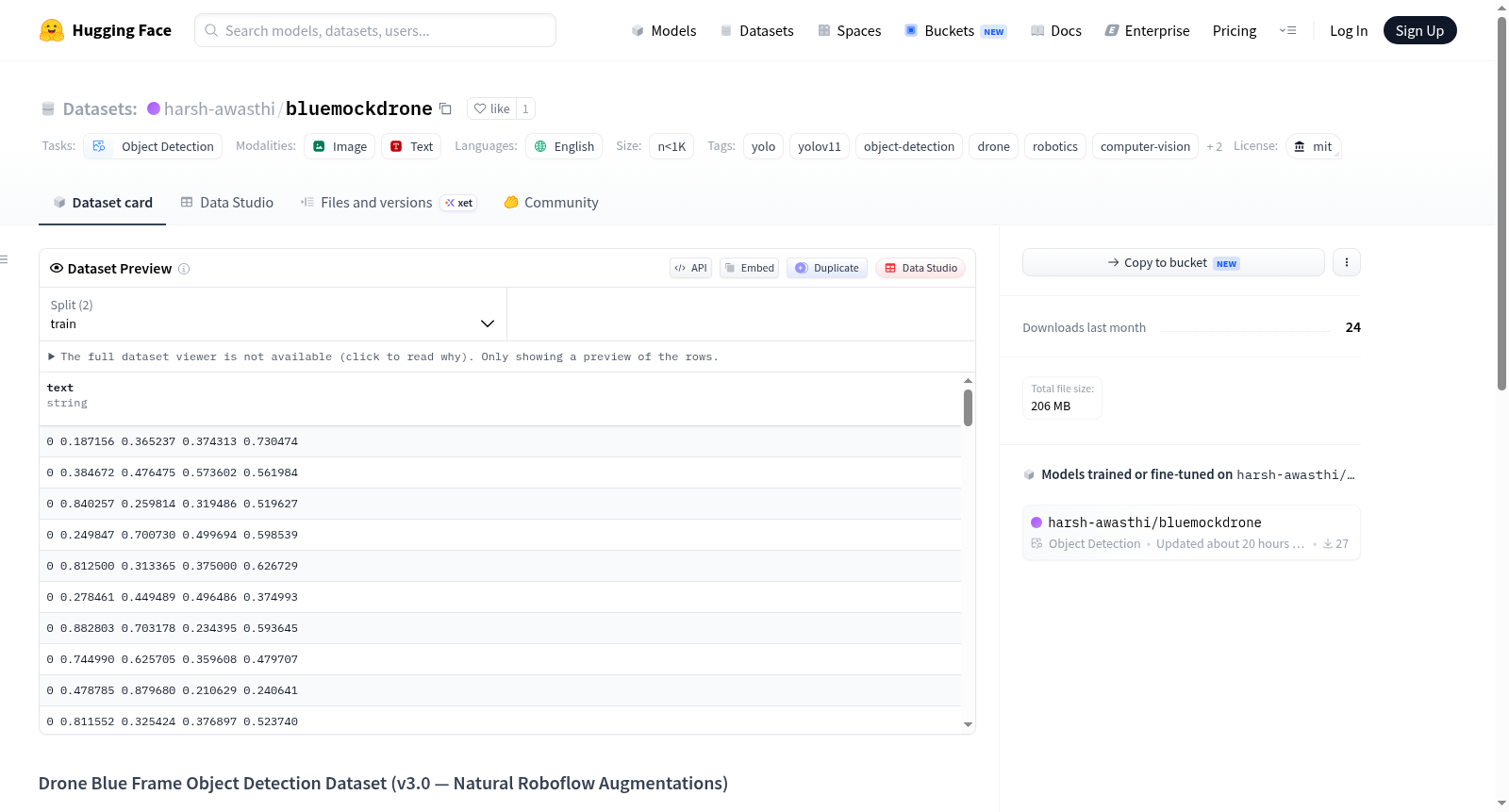Image resolution: width=1509 pixels, height=812 pixels.
Task: Copy dataset name with the copy icon
Action: click(445, 108)
